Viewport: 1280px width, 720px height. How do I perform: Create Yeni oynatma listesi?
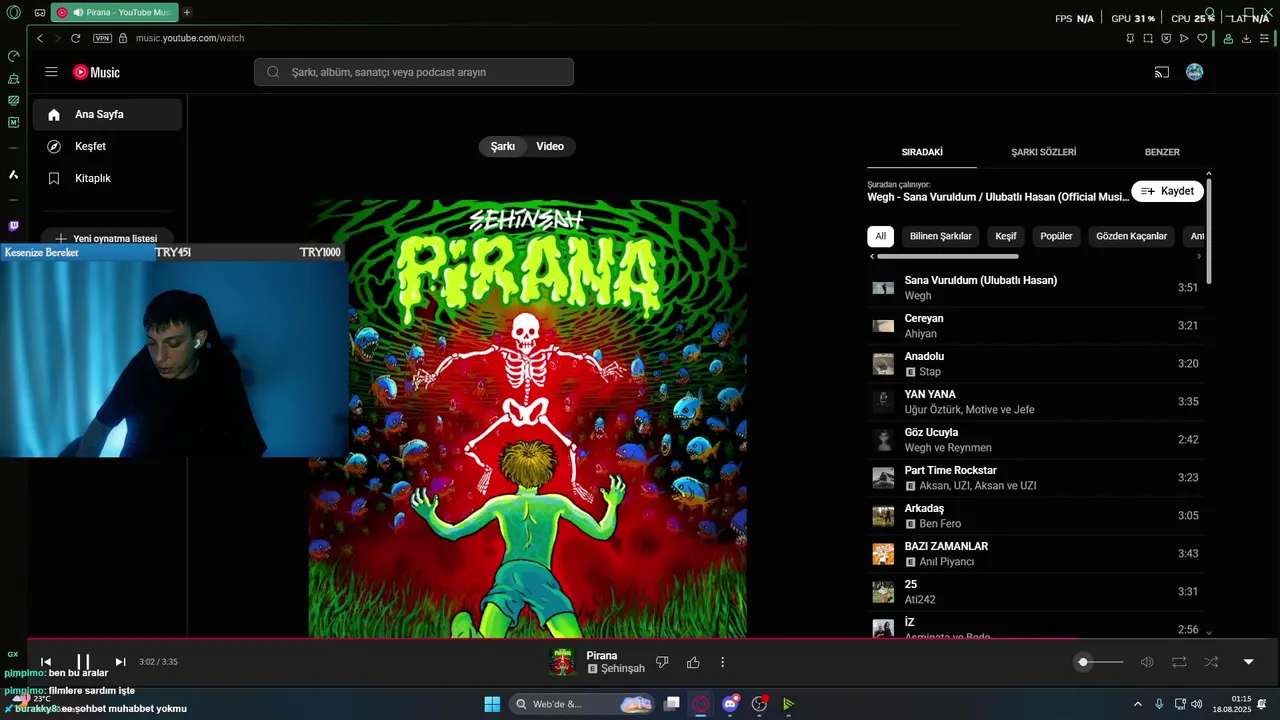107,237
